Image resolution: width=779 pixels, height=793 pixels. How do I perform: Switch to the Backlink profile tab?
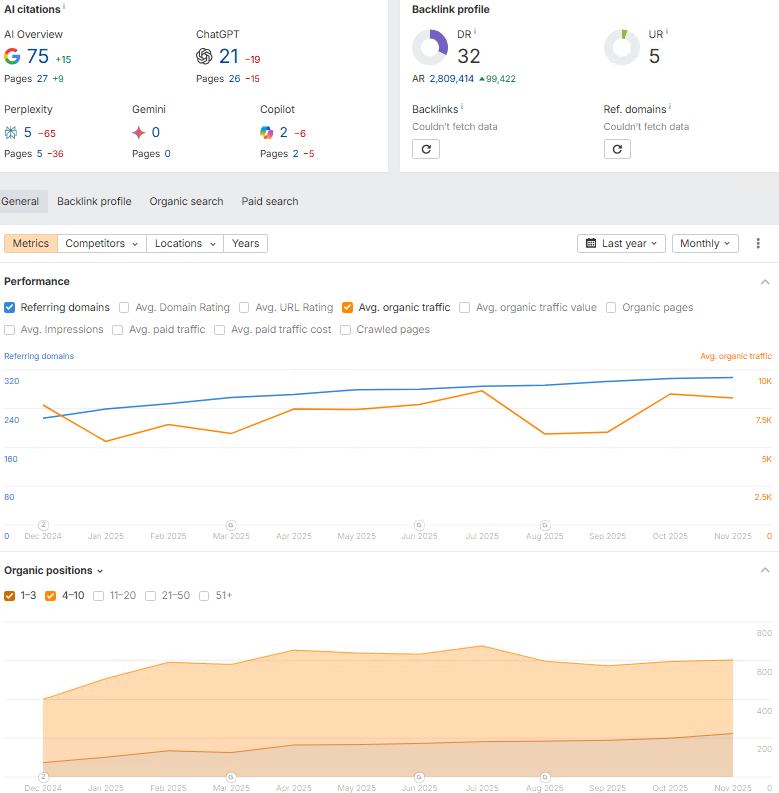tap(94, 201)
